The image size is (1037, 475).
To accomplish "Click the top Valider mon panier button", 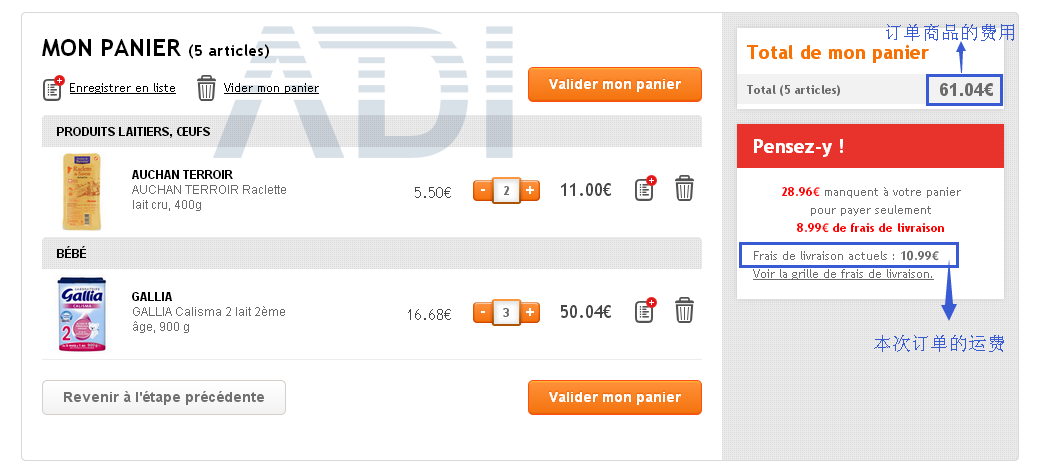I will (x=614, y=84).
